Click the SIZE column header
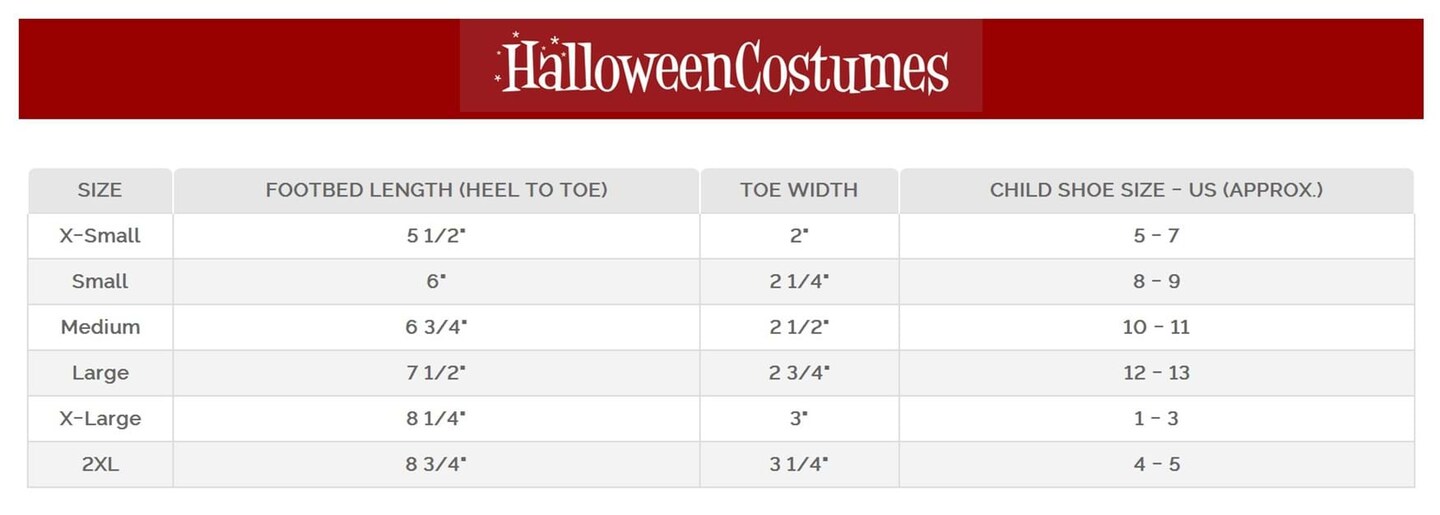Image resolution: width=1440 pixels, height=515 pixels. tap(100, 190)
